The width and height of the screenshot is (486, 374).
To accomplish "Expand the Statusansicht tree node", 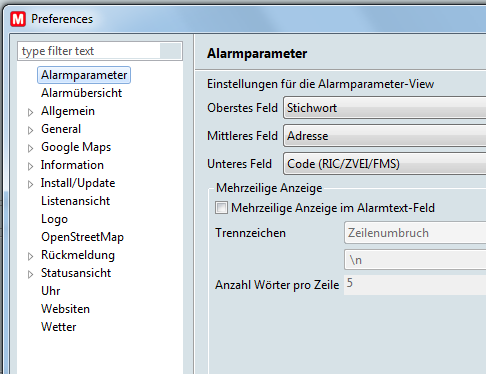I will (30, 274).
